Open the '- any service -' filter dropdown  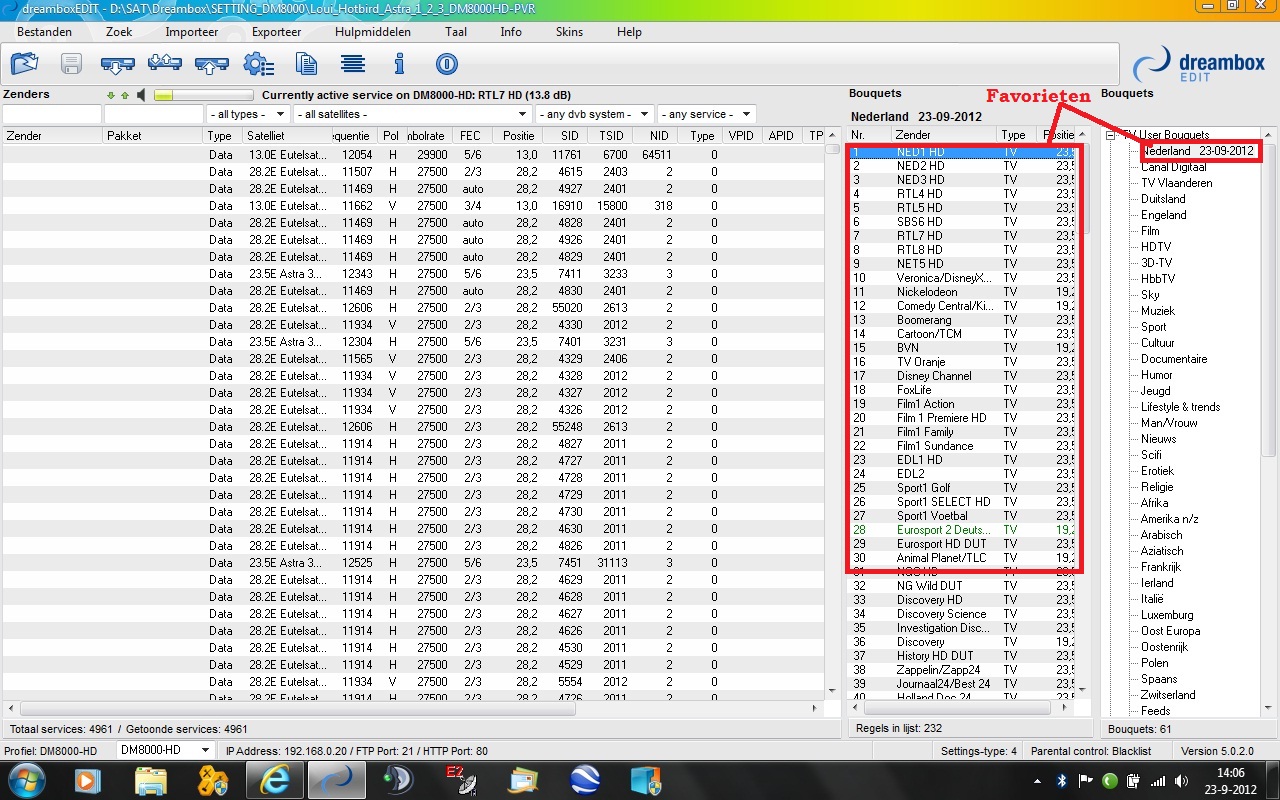[706, 114]
